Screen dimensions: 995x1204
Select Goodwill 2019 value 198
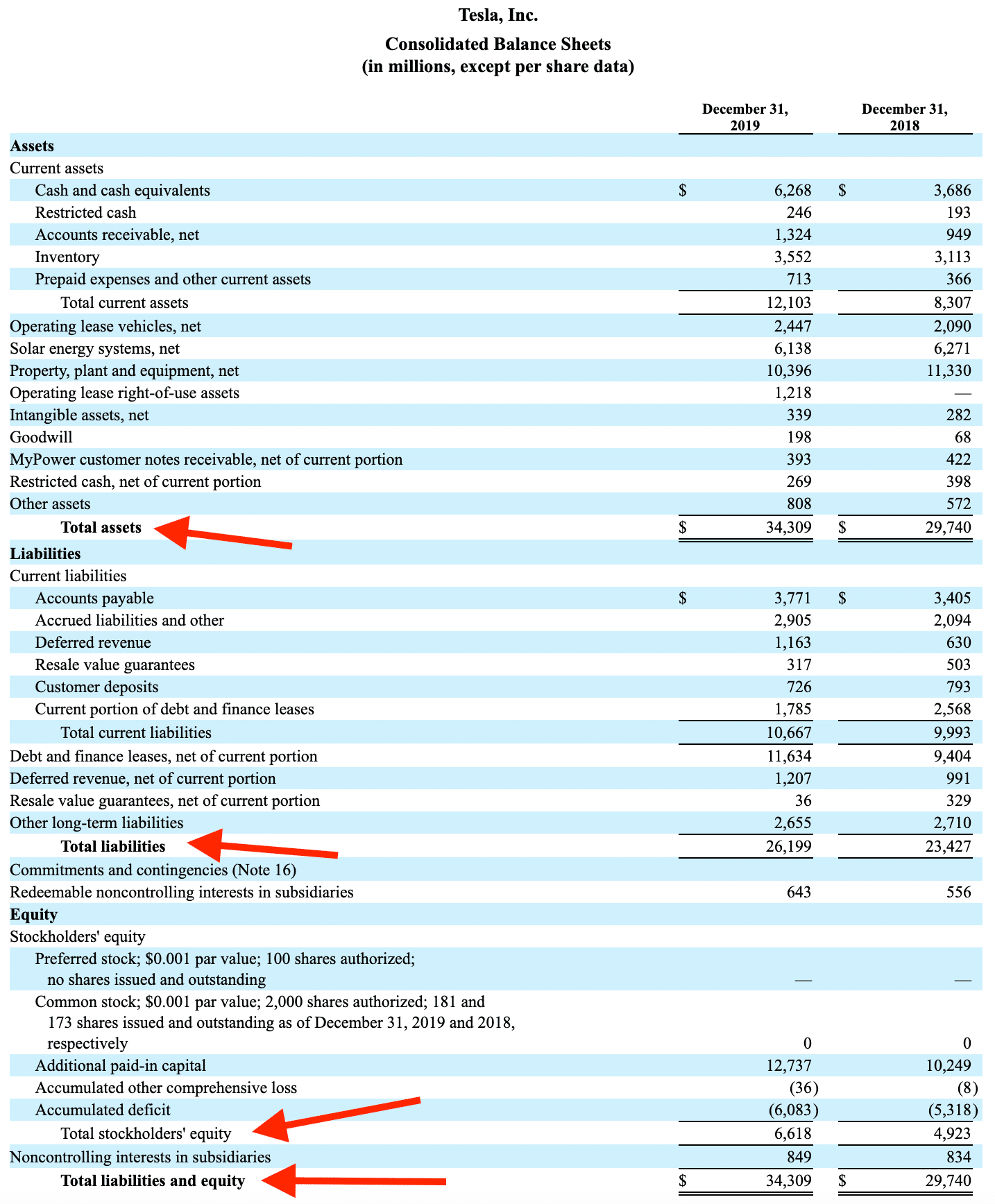click(x=798, y=437)
